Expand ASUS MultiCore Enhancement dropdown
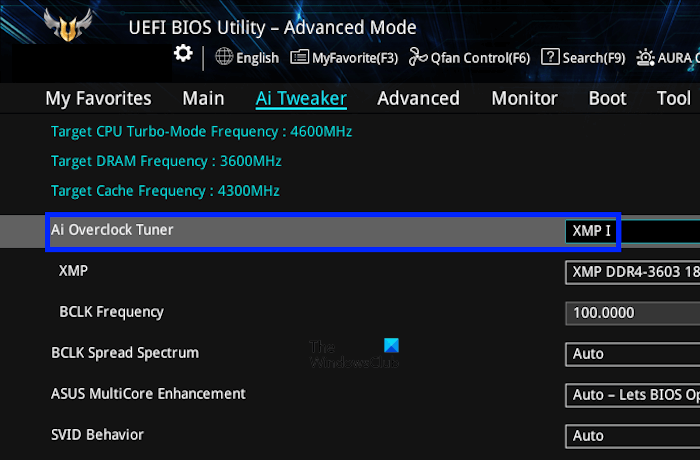 point(632,395)
